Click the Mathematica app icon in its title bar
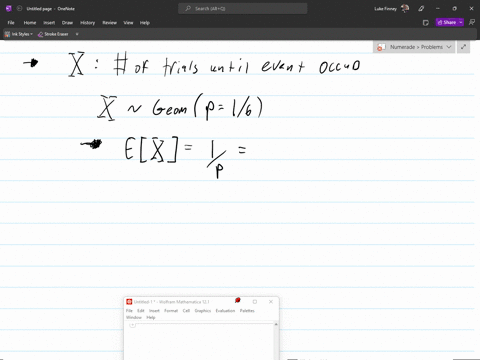Viewport: 480px width, 360px height. point(129,302)
